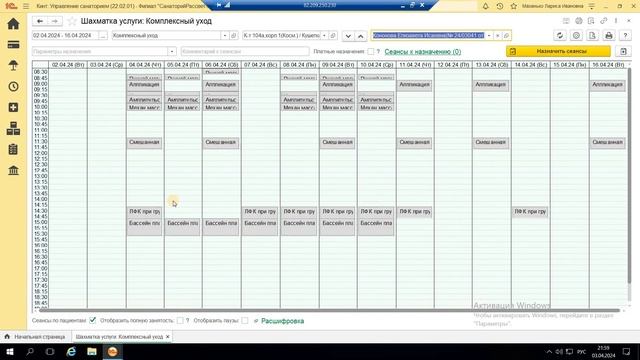This screenshot has height=360, width=640.
Task: Switch to Начальная страница tab
Action: click(35, 337)
